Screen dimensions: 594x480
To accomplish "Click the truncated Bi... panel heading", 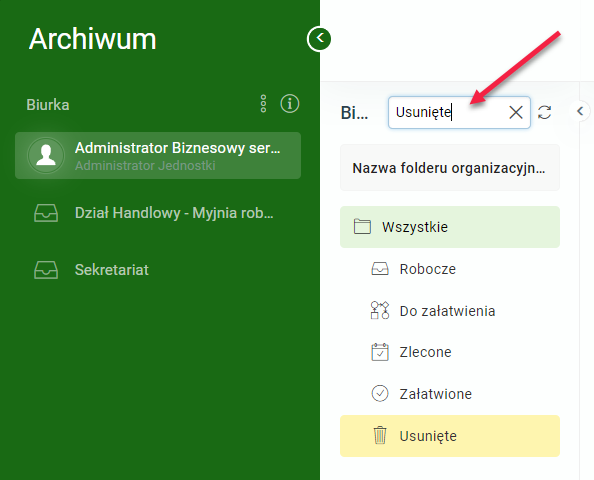I will [x=354, y=113].
